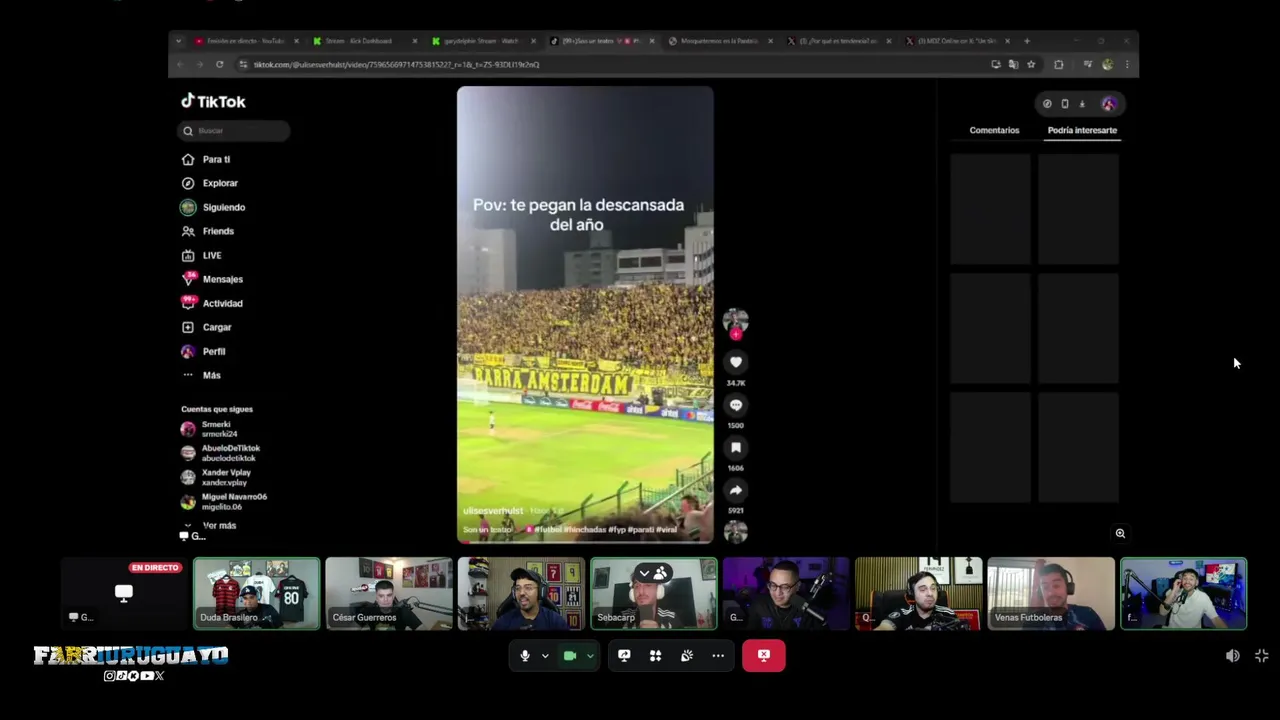
Task: Select Sebacarp video tile
Action: click(653, 594)
